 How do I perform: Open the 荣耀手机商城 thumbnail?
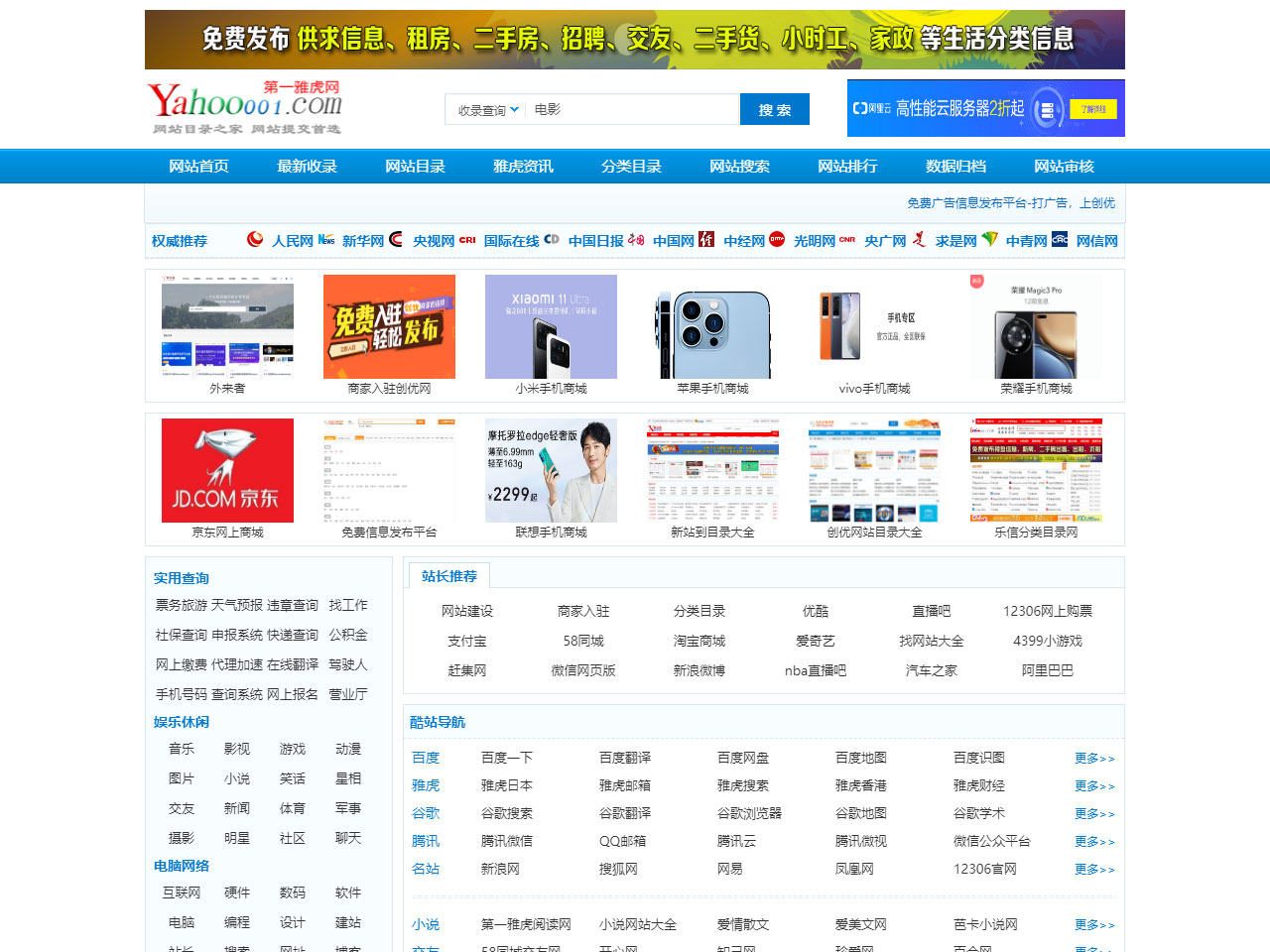(x=1036, y=327)
